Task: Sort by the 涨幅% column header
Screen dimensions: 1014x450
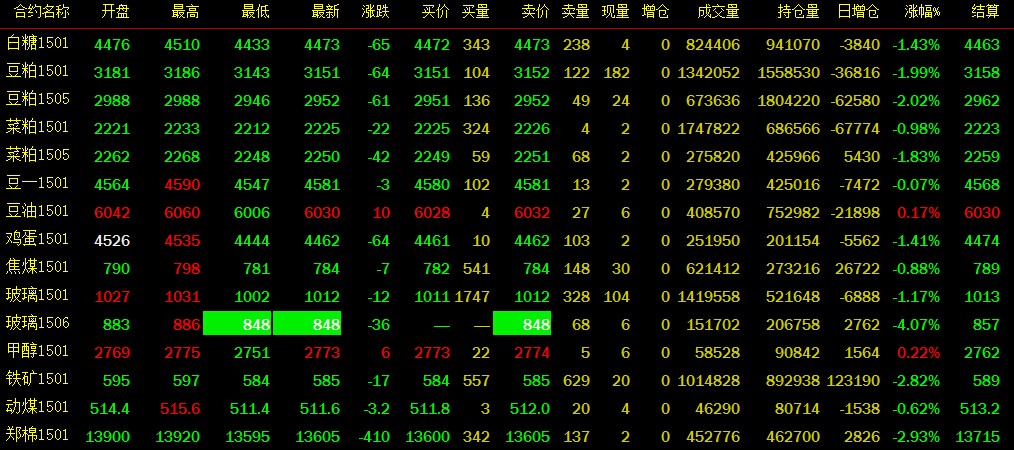Action: [x=922, y=12]
